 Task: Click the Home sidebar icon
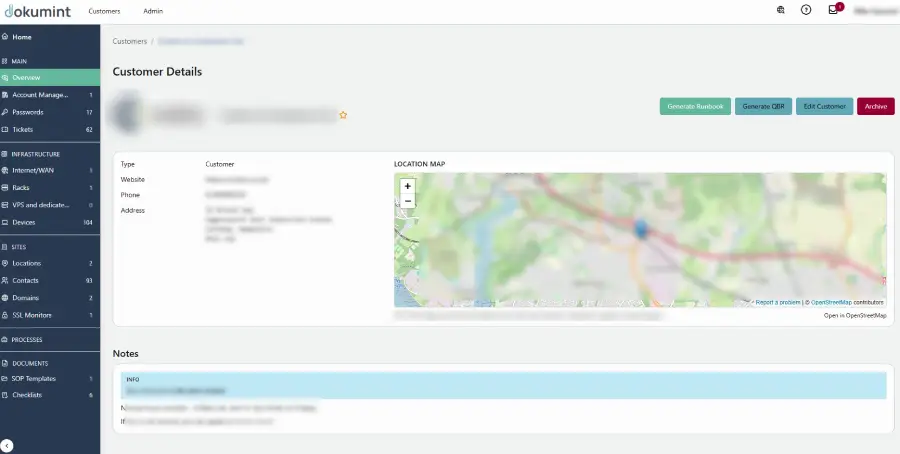5,37
